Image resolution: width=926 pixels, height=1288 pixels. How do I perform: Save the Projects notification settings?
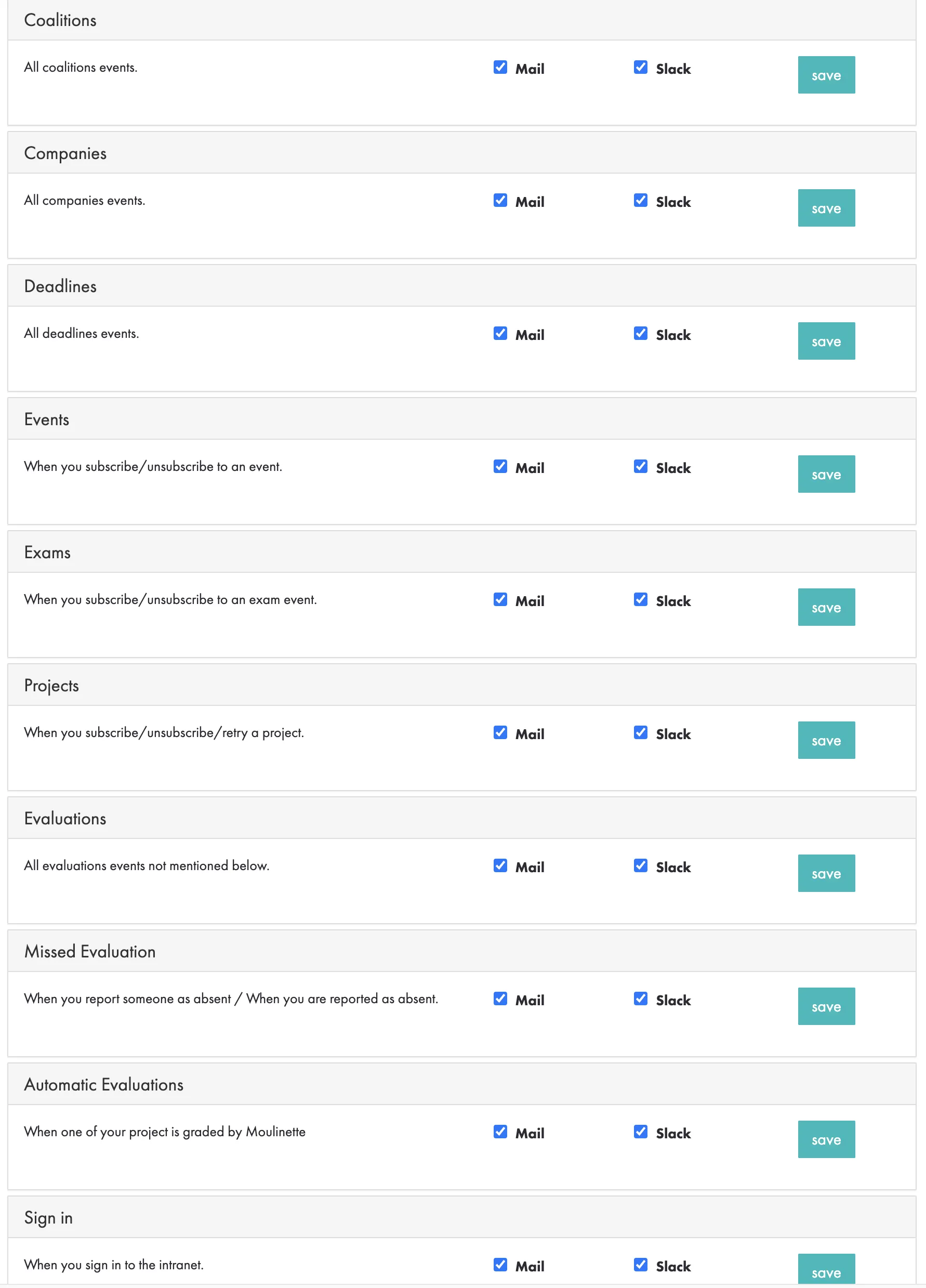[x=826, y=740]
